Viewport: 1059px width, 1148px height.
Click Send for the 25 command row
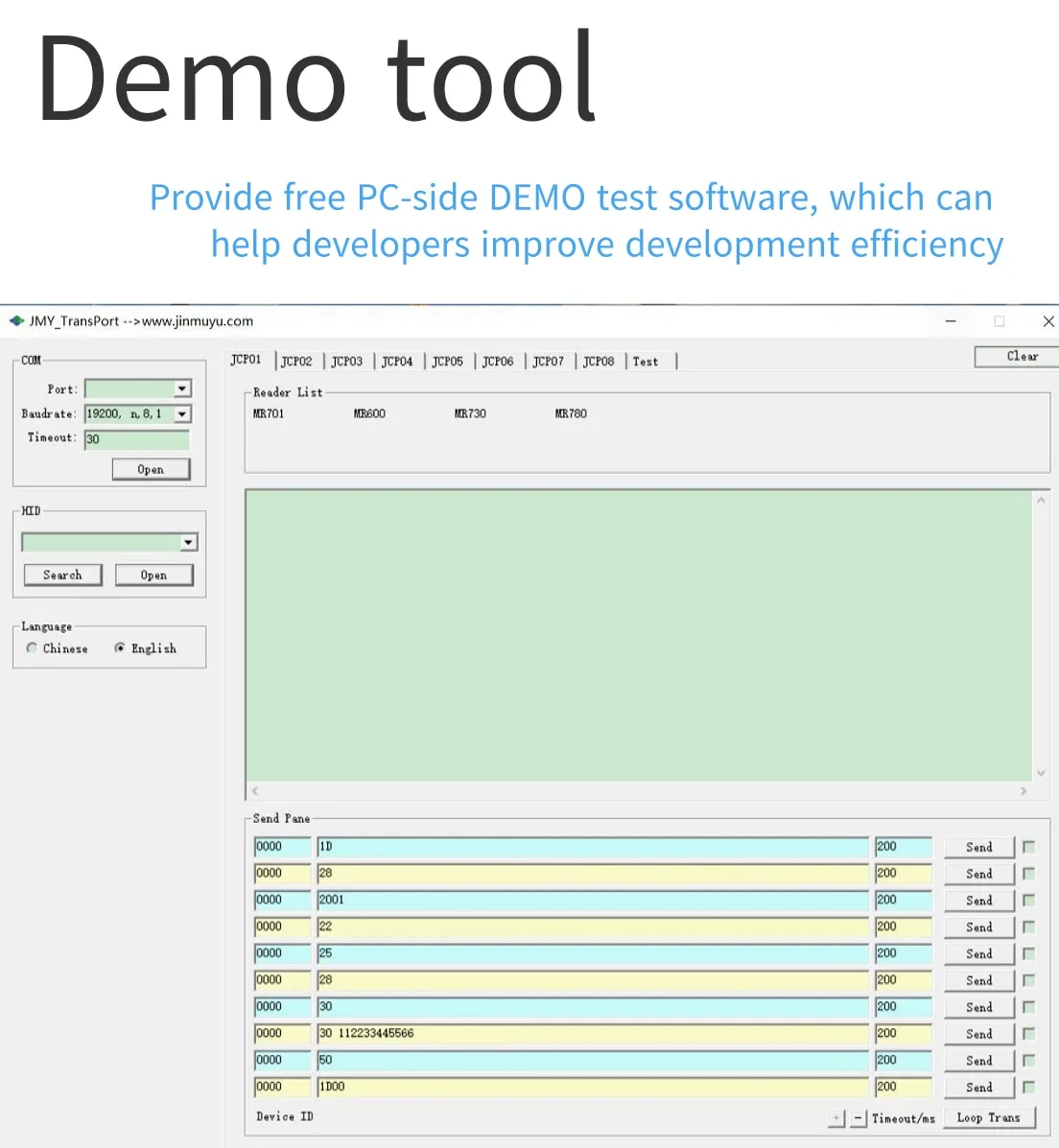tap(979, 954)
